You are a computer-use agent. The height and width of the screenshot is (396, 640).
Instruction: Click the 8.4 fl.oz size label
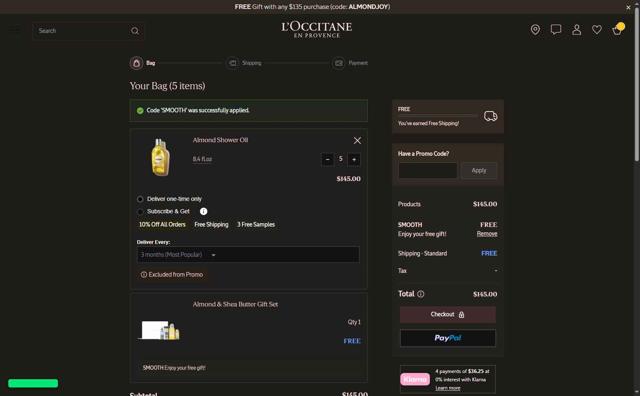[202, 159]
